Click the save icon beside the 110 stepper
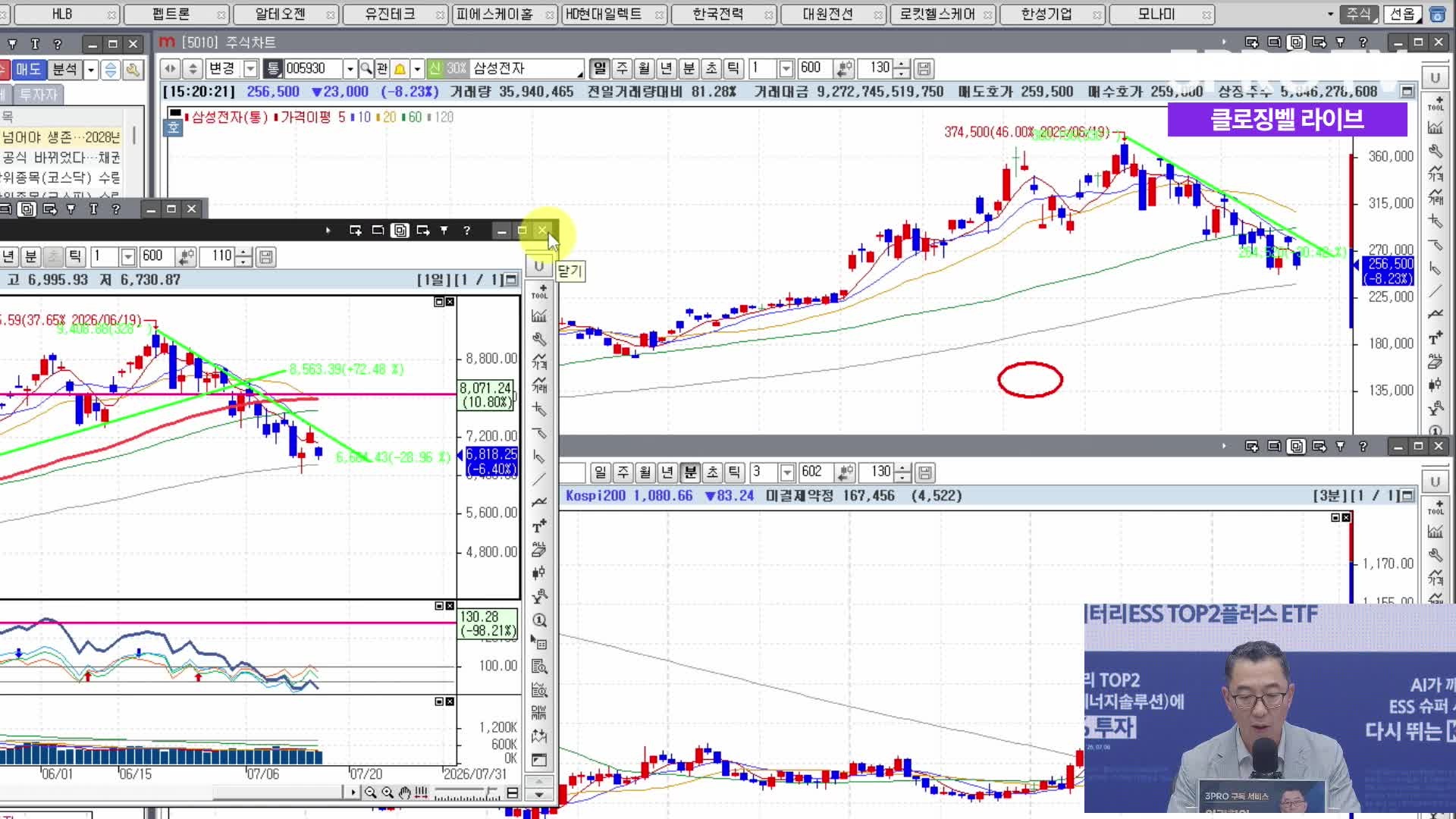The width and height of the screenshot is (1456, 819). click(265, 257)
